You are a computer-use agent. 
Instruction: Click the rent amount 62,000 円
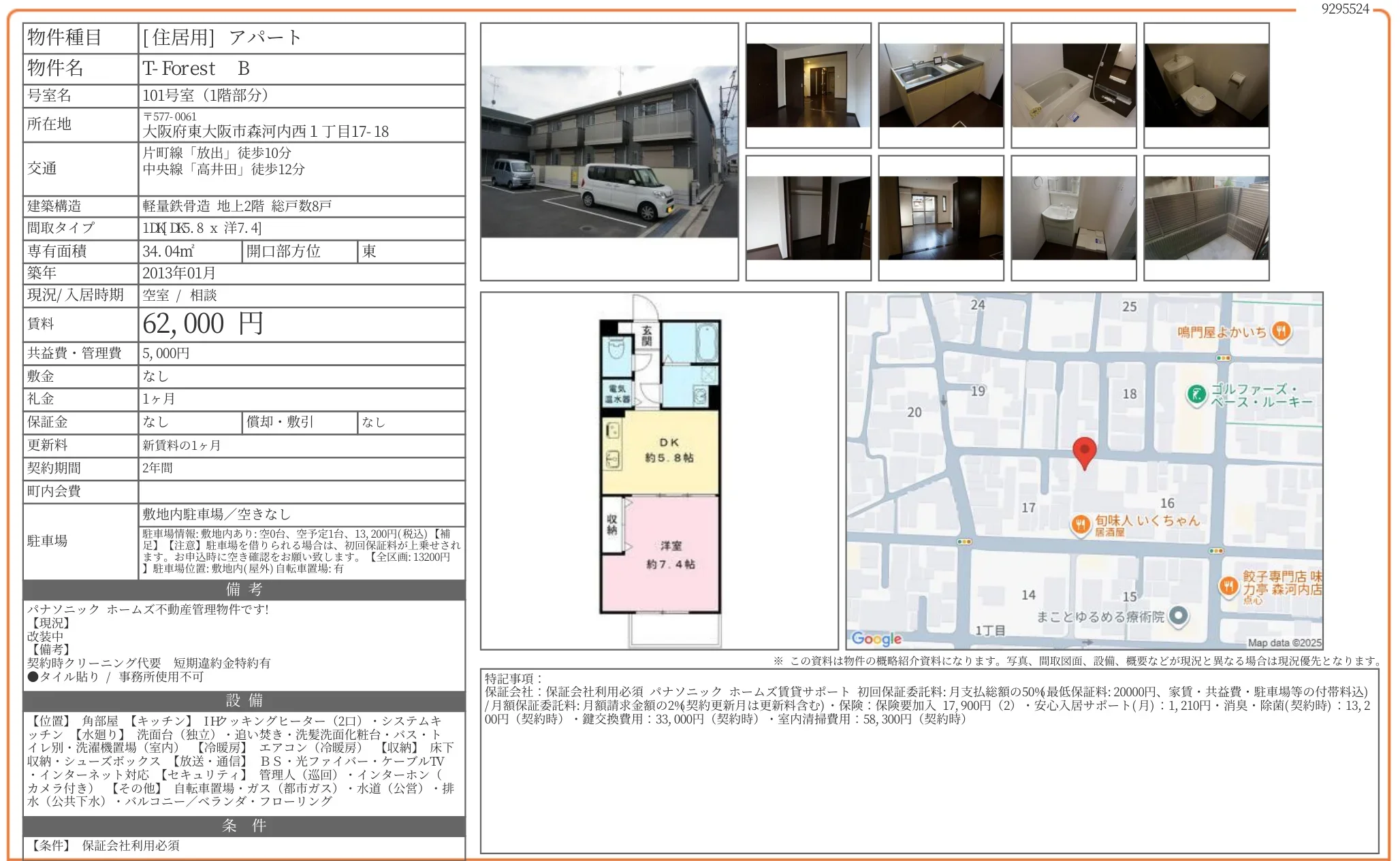tap(203, 324)
